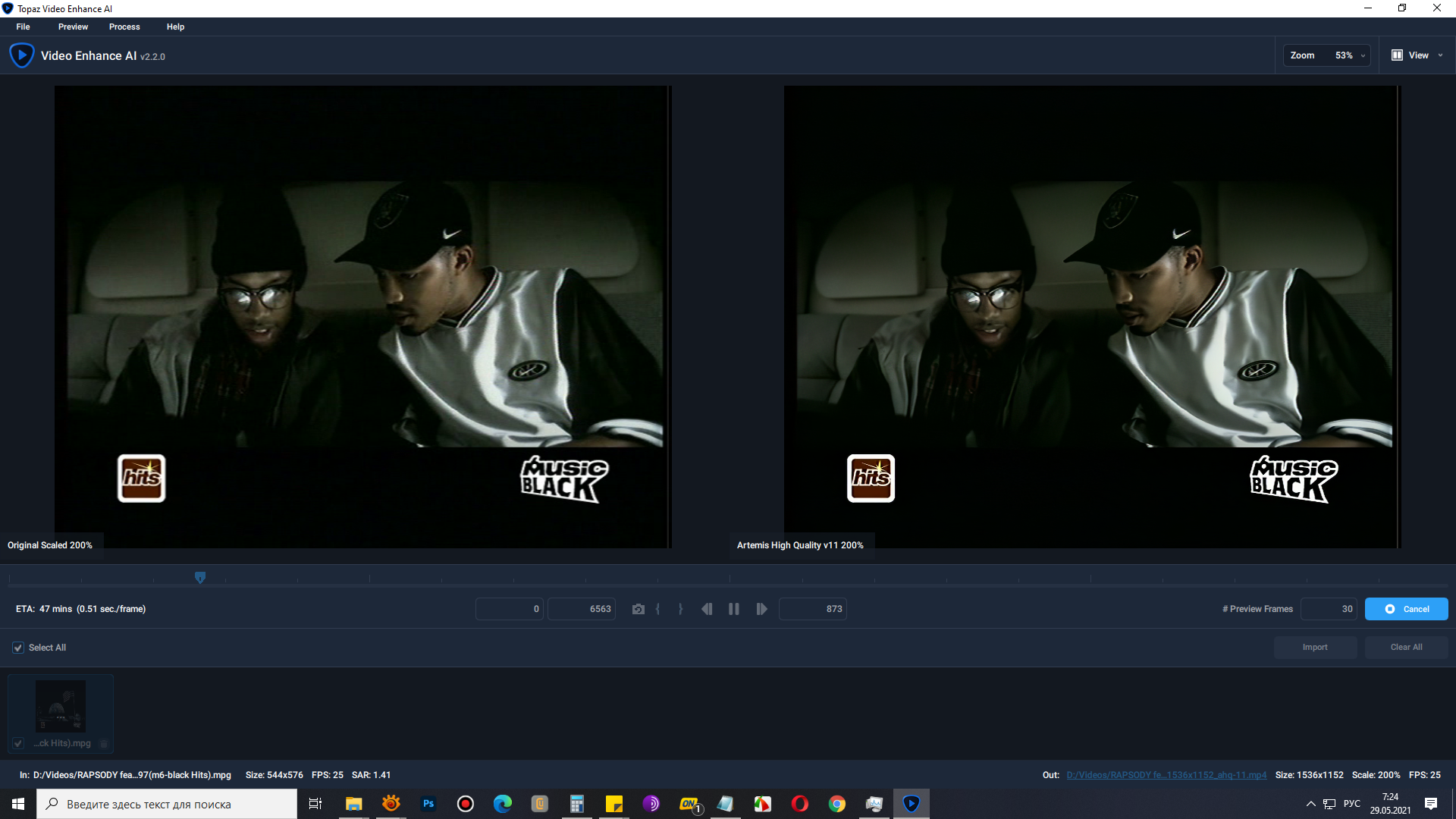Switch the РУС input language indicator
Viewport: 1456px width, 819px height.
coord(1352,804)
